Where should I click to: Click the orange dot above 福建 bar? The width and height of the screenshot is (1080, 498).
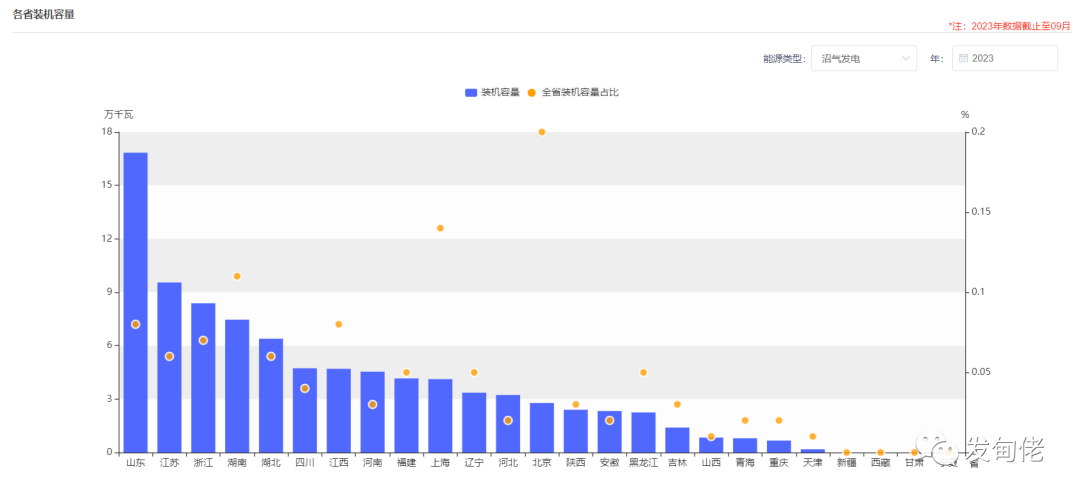tap(406, 372)
